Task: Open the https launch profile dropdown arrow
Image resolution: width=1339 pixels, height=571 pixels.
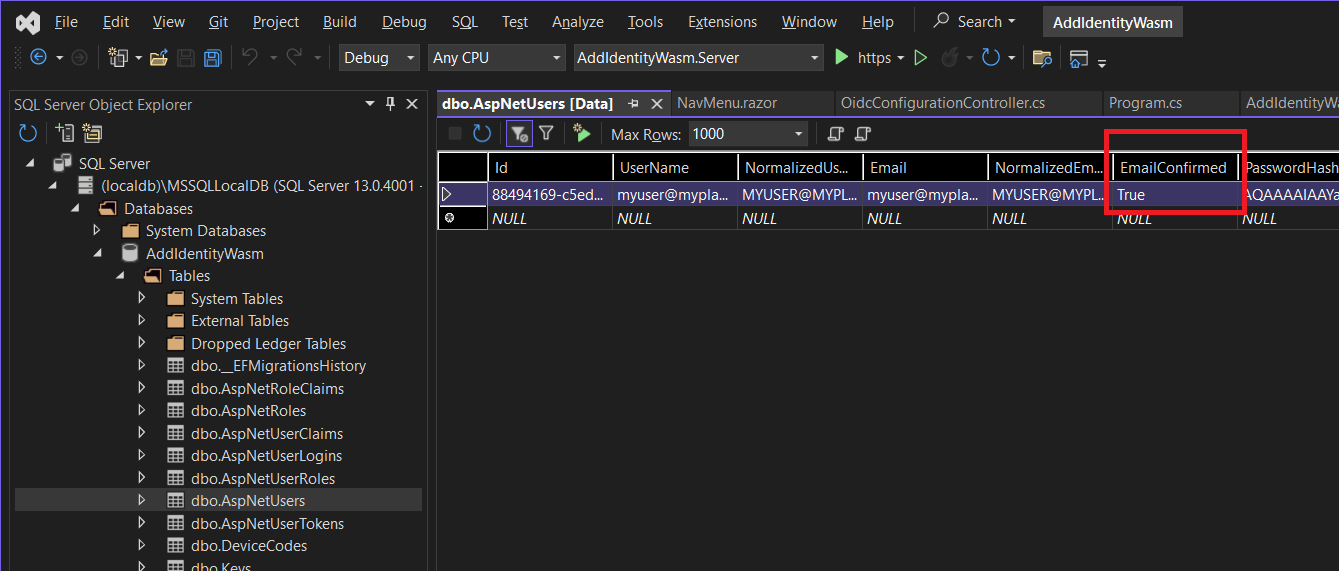Action: (x=901, y=58)
